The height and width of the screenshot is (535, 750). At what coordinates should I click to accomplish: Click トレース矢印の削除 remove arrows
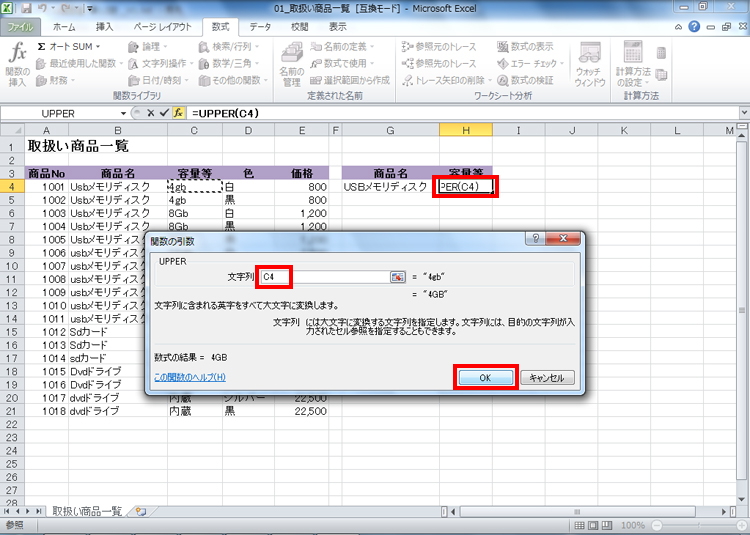[x=446, y=80]
